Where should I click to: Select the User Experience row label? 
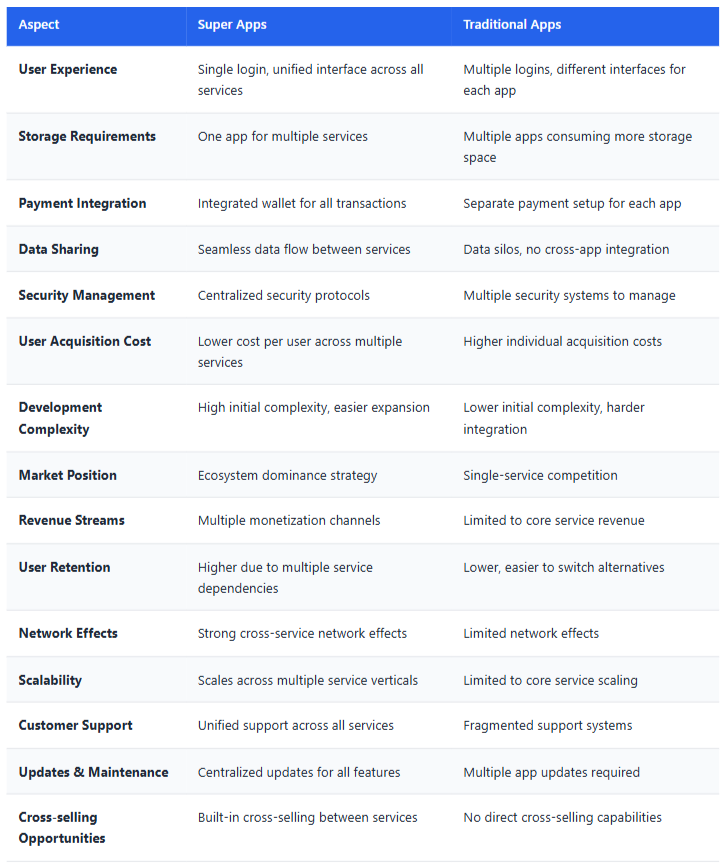[68, 69]
